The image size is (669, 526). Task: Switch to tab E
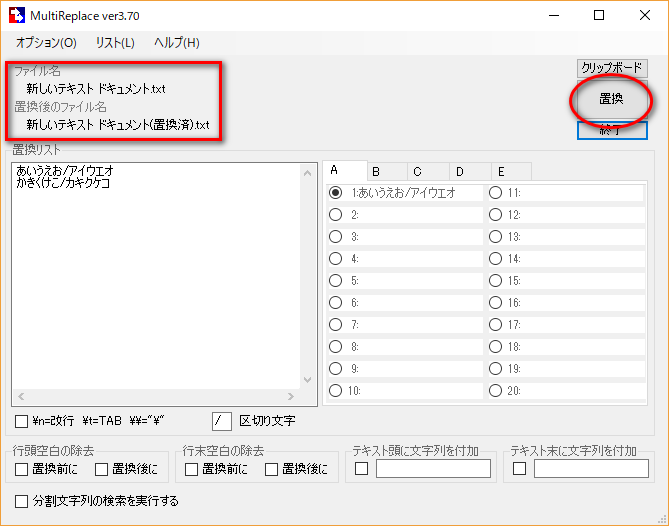click(x=511, y=171)
